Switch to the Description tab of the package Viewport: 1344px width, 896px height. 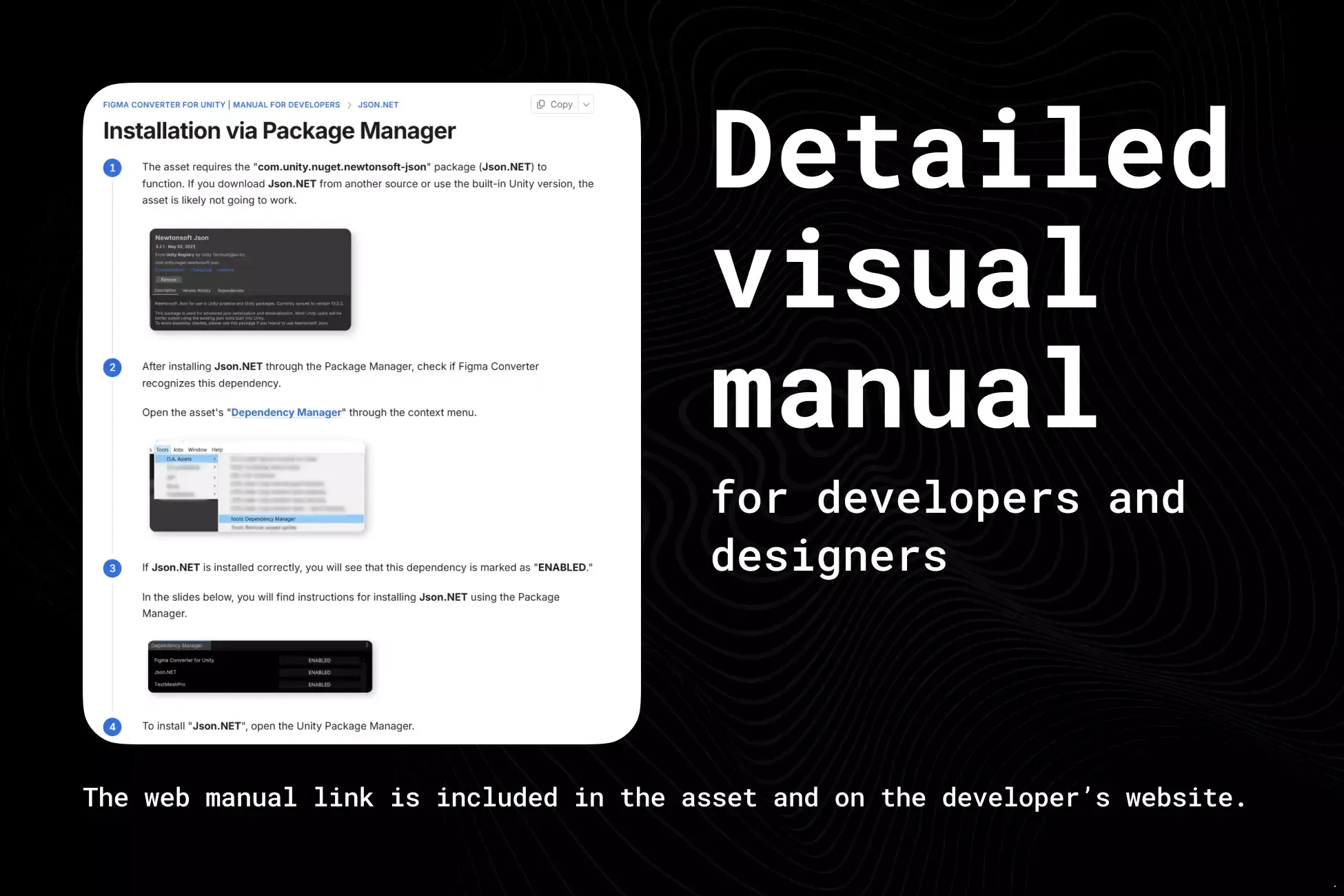point(165,290)
